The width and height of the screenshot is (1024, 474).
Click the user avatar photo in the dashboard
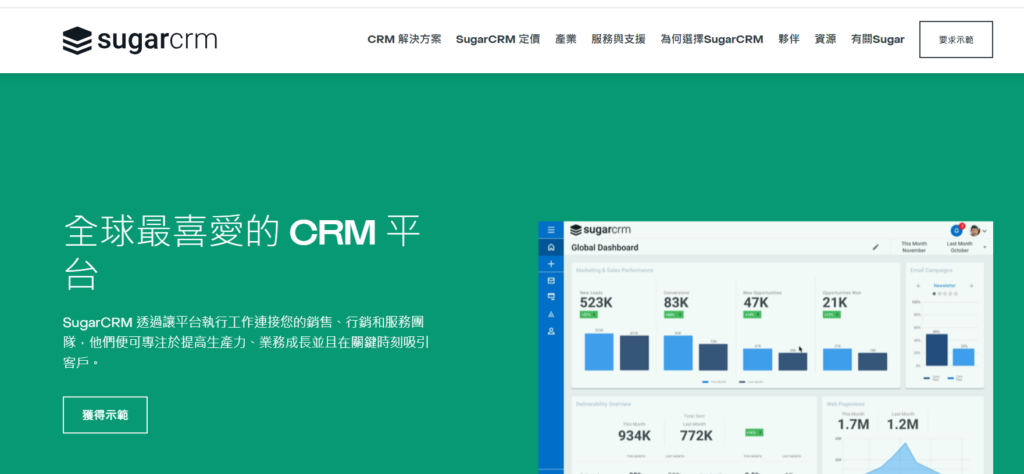click(x=974, y=230)
